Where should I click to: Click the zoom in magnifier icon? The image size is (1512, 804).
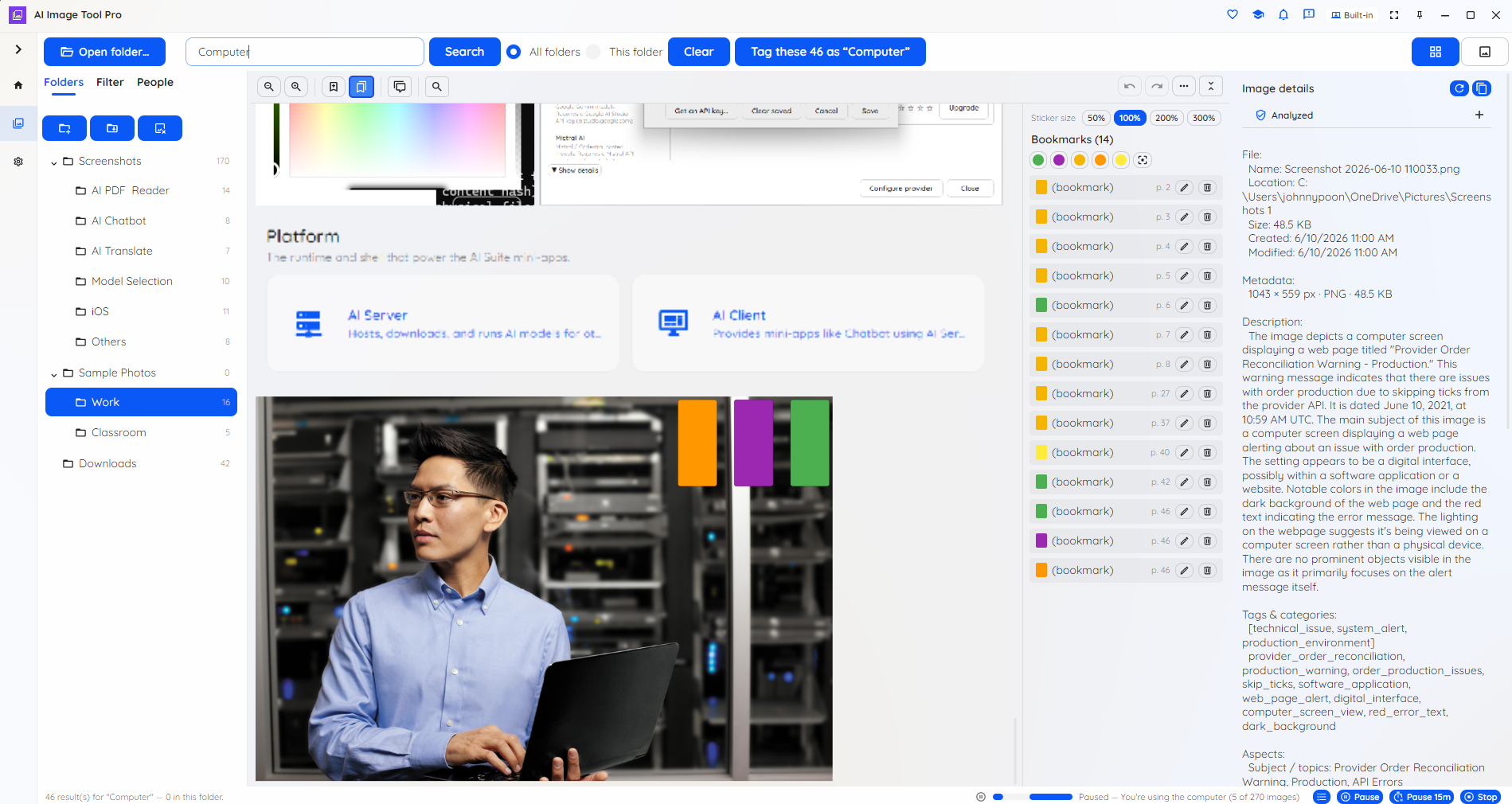pyautogui.click(x=296, y=87)
